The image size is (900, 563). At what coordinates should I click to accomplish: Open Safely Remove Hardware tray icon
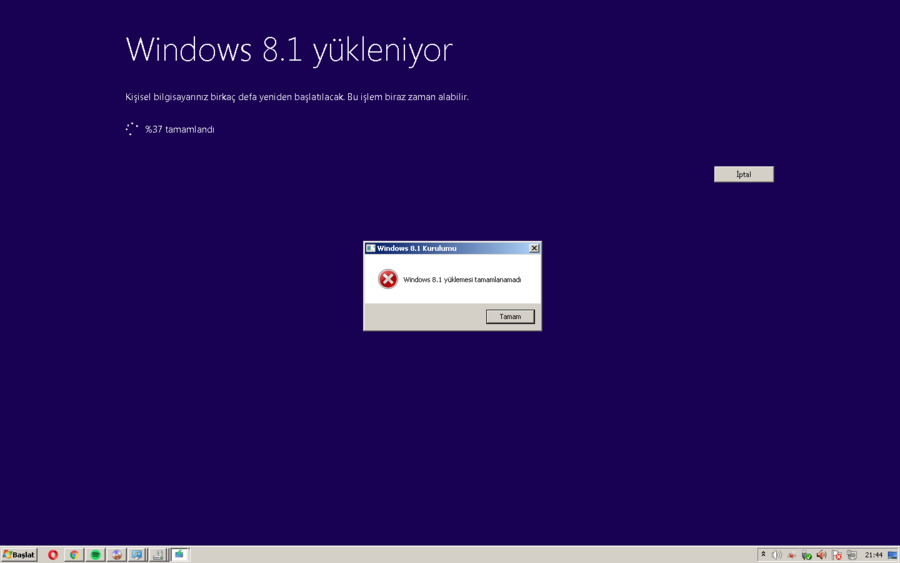[806, 554]
